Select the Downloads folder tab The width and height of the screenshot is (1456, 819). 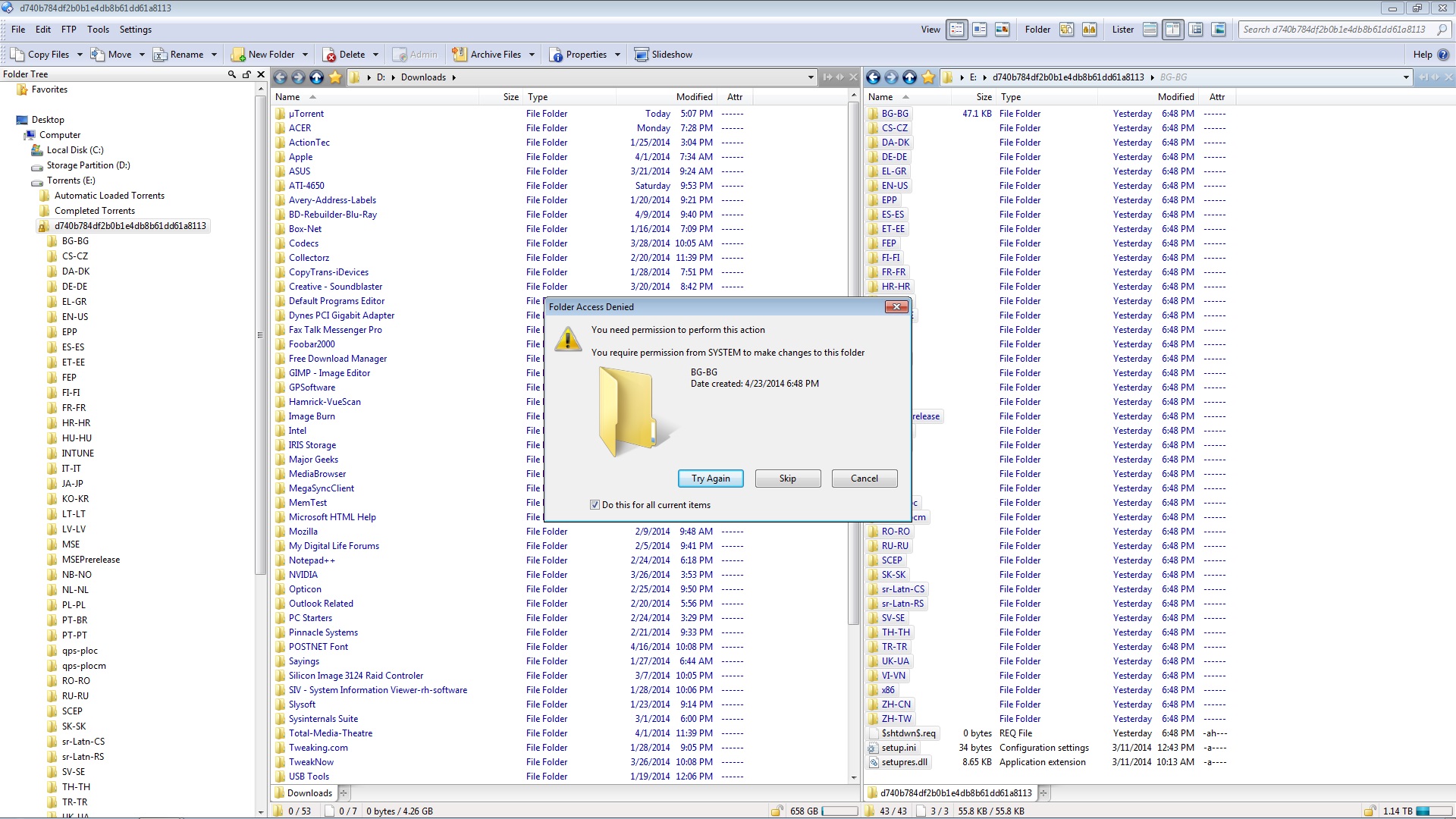303,793
